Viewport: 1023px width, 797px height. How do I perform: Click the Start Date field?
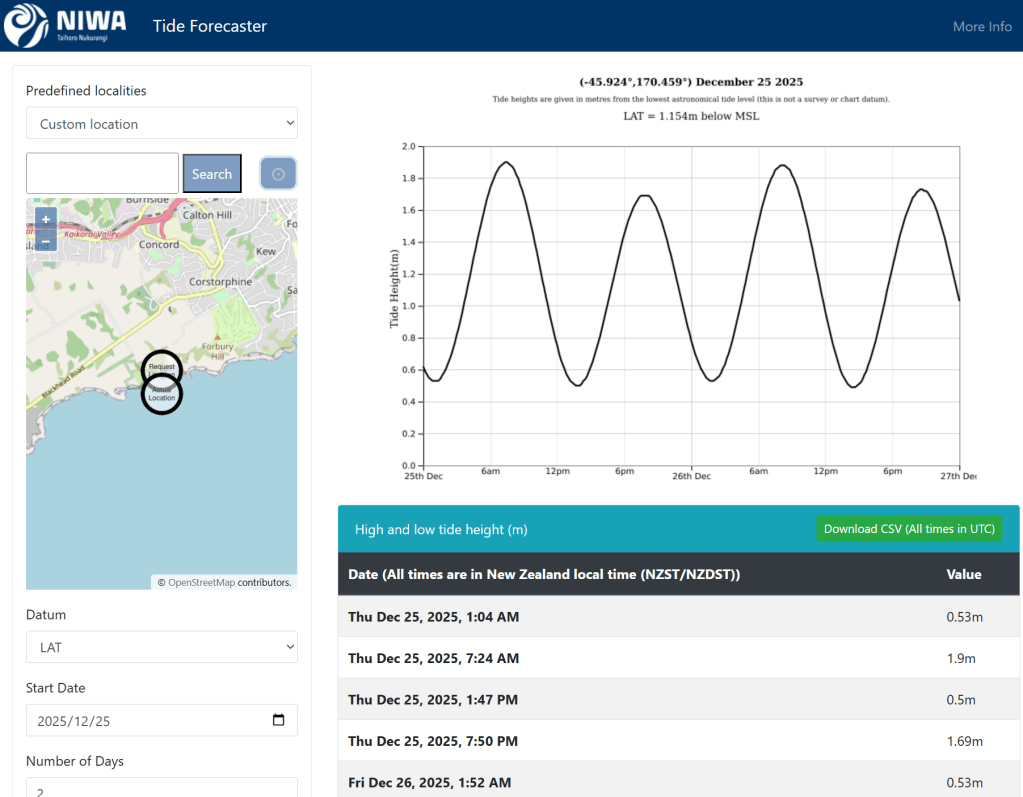pyautogui.click(x=150, y=720)
